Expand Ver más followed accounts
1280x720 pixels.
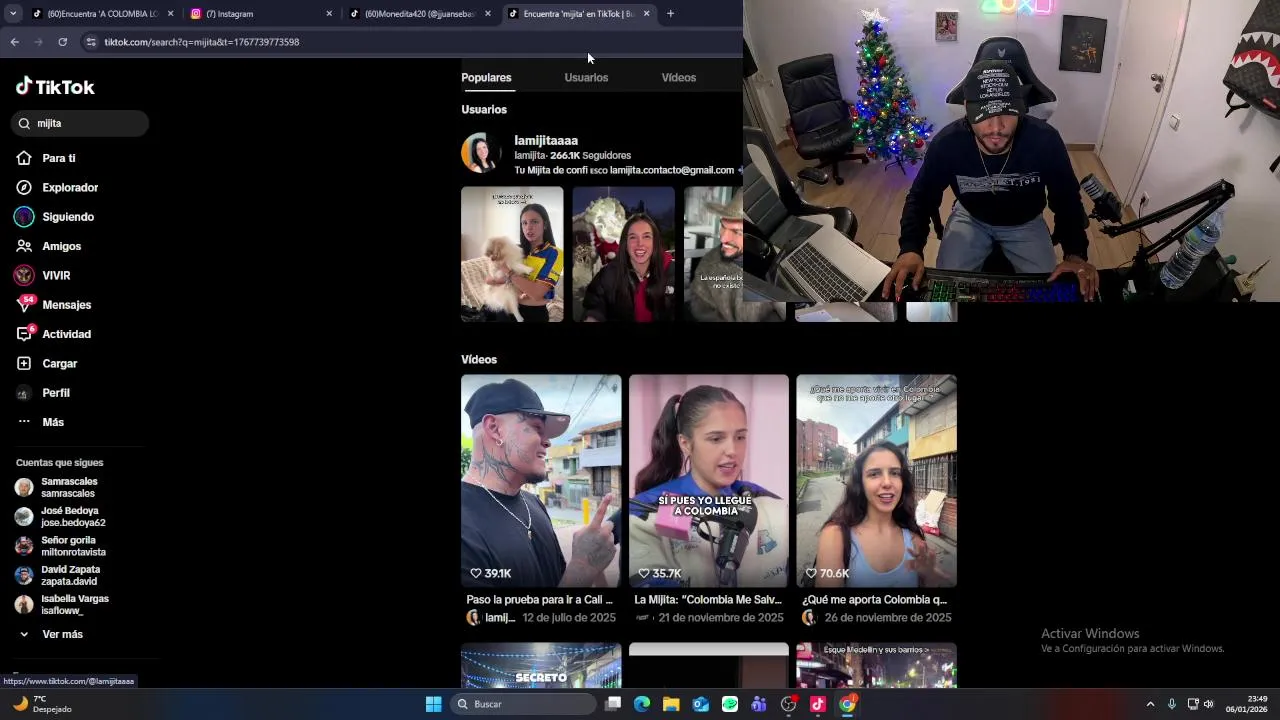click(62, 634)
